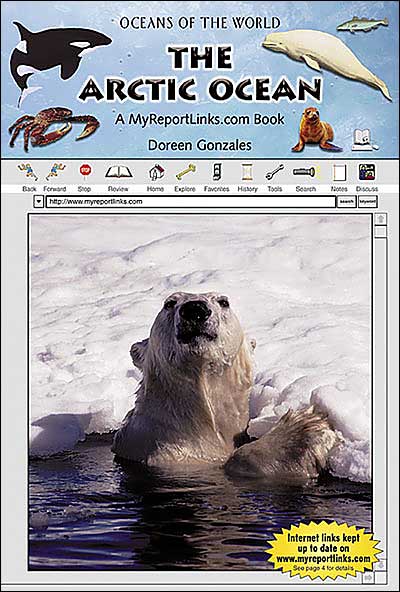Select the Tools wrench icon
400x592 pixels.
pyautogui.click(x=275, y=172)
